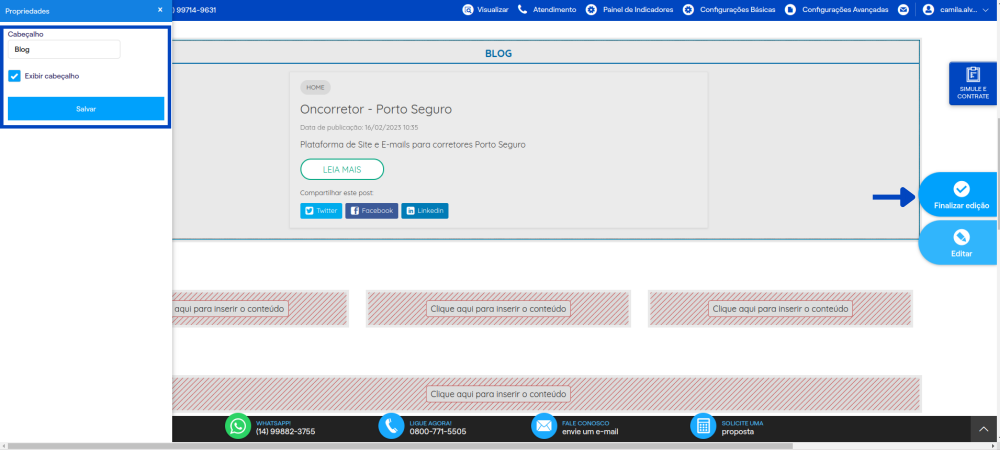The height and width of the screenshot is (450, 1000).
Task: Click the Configurações Básicas gear icon
Action: pos(688,10)
